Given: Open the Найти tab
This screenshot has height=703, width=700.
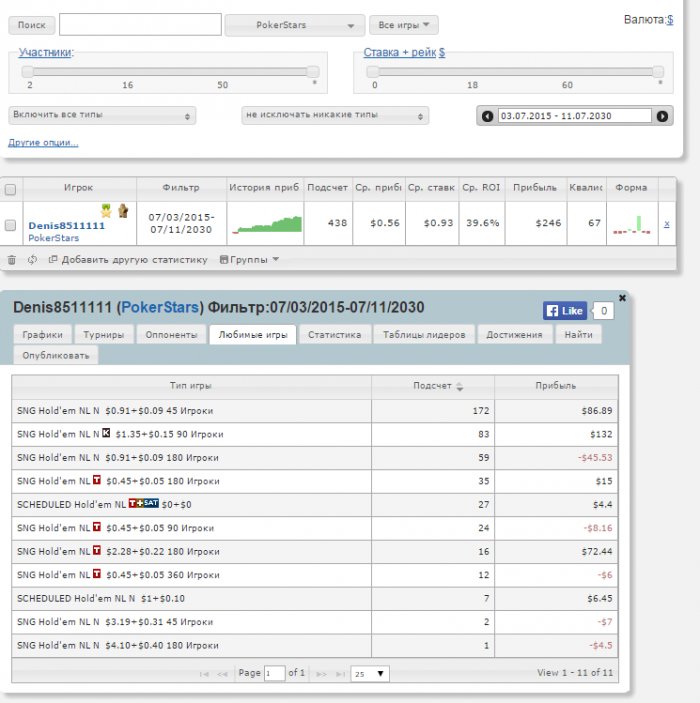Looking at the screenshot, I should coord(578,335).
